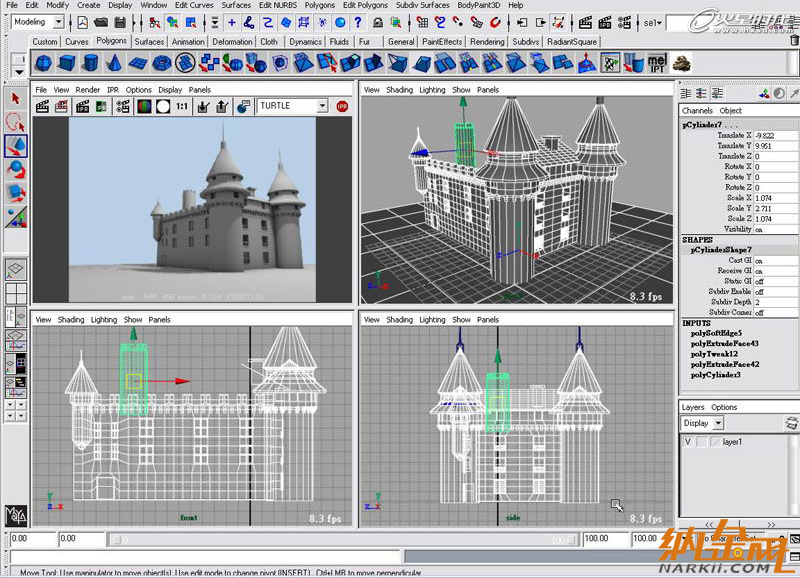Open the Modeling menu set dropdown
The width and height of the screenshot is (800, 578).
pos(38,22)
